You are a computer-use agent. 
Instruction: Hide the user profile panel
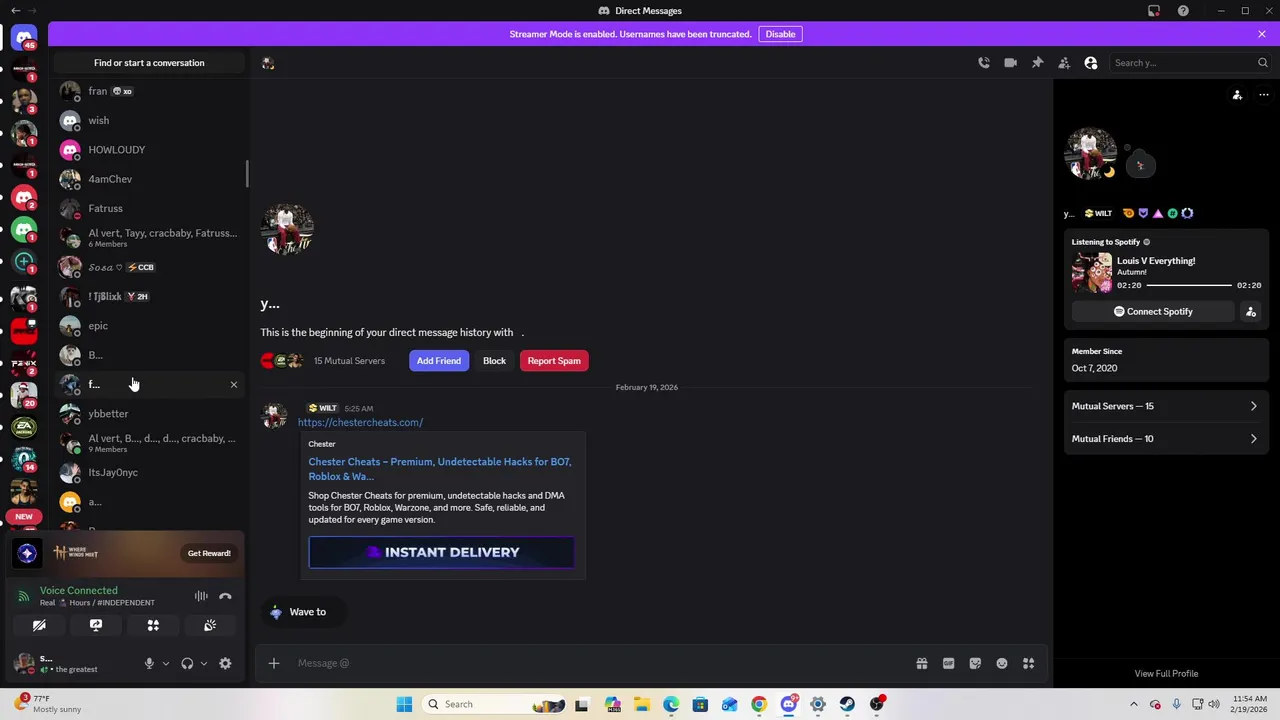1091,63
